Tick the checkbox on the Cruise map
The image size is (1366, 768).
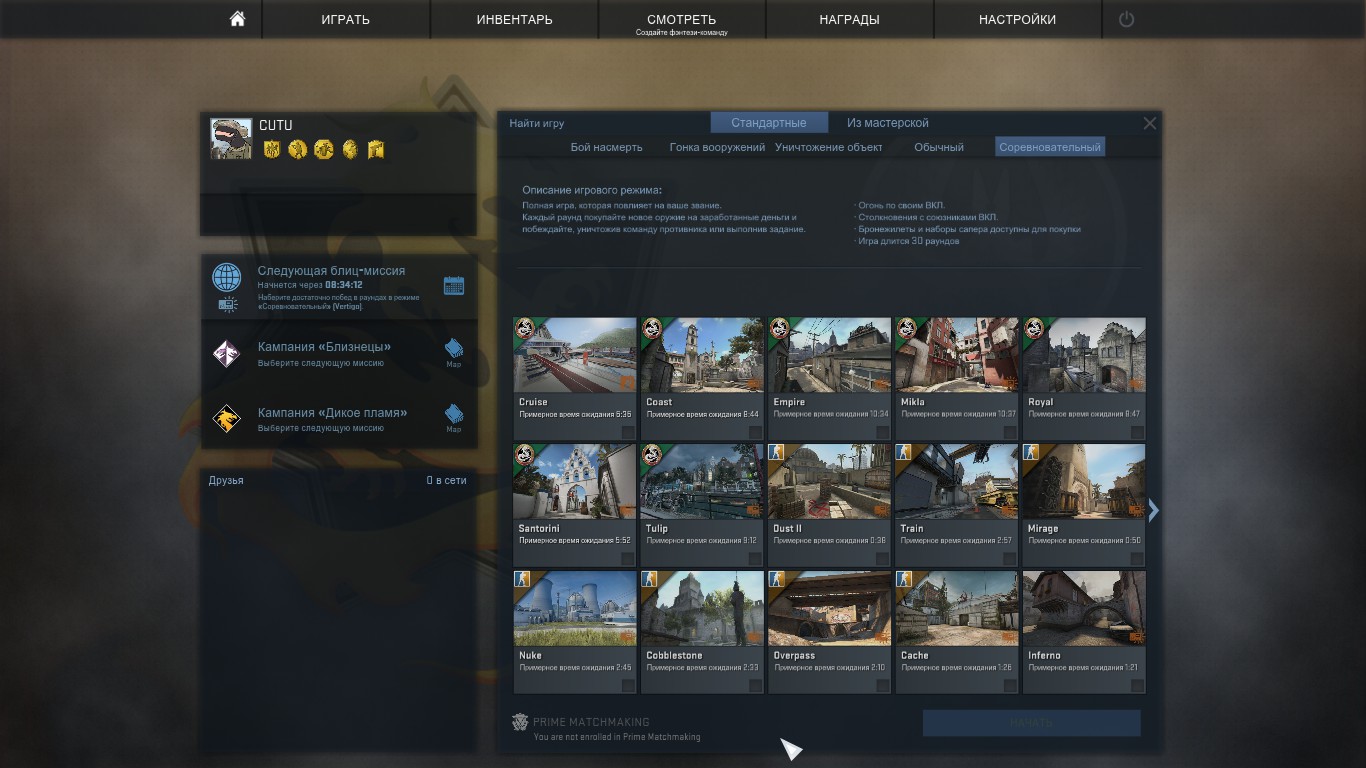[x=628, y=432]
